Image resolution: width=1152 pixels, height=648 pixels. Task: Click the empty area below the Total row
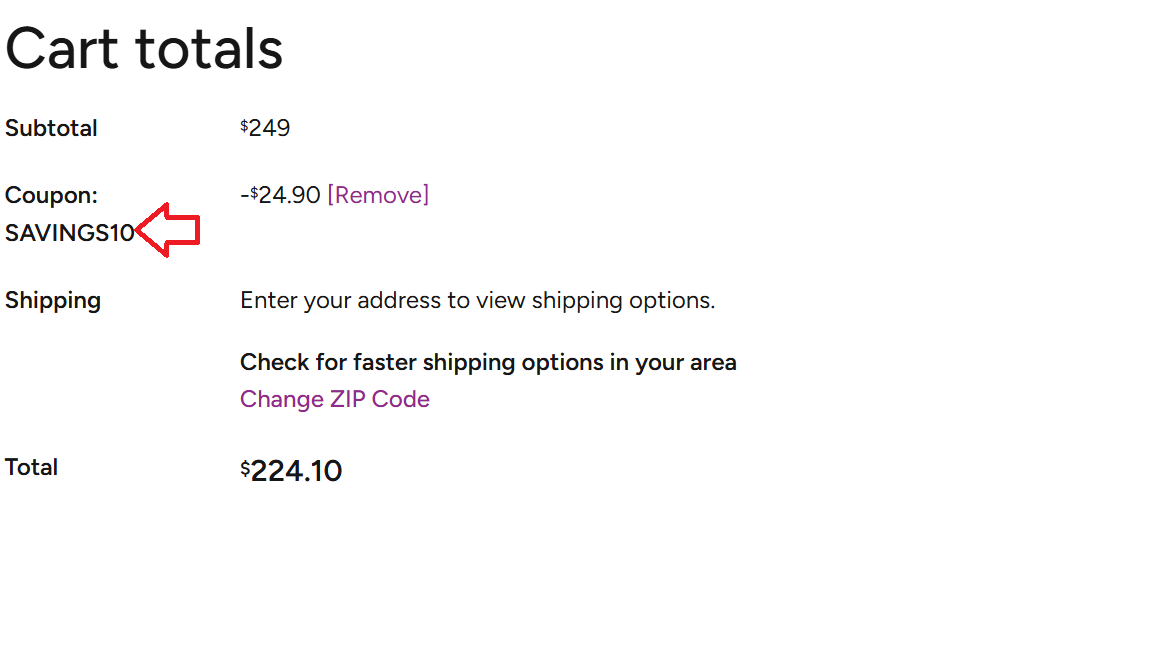(400, 560)
